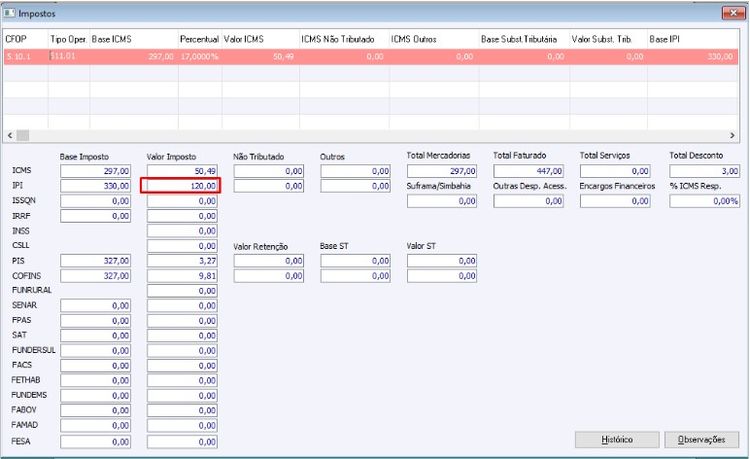Select the Base Subst.Tributária column header
The height and width of the screenshot is (459, 750).
pyautogui.click(x=524, y=39)
